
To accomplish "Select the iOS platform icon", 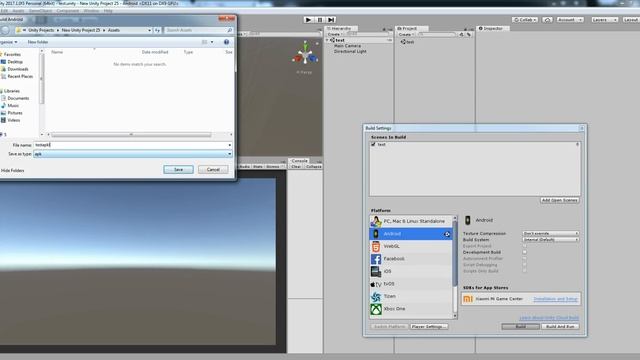I will pos(376,271).
